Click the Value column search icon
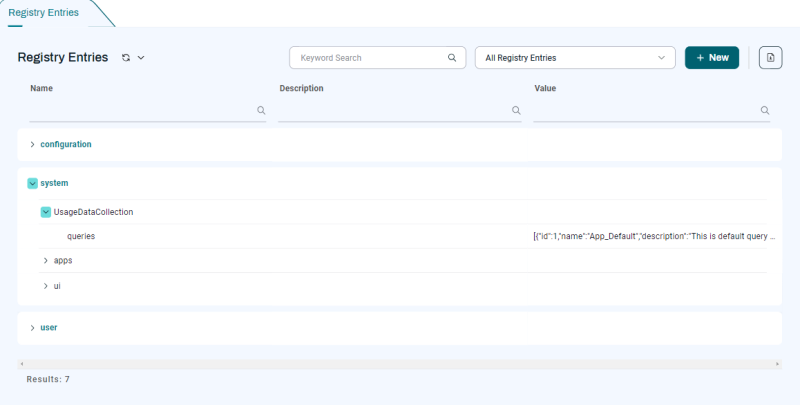Image resolution: width=800 pixels, height=405 pixels. pos(765,111)
